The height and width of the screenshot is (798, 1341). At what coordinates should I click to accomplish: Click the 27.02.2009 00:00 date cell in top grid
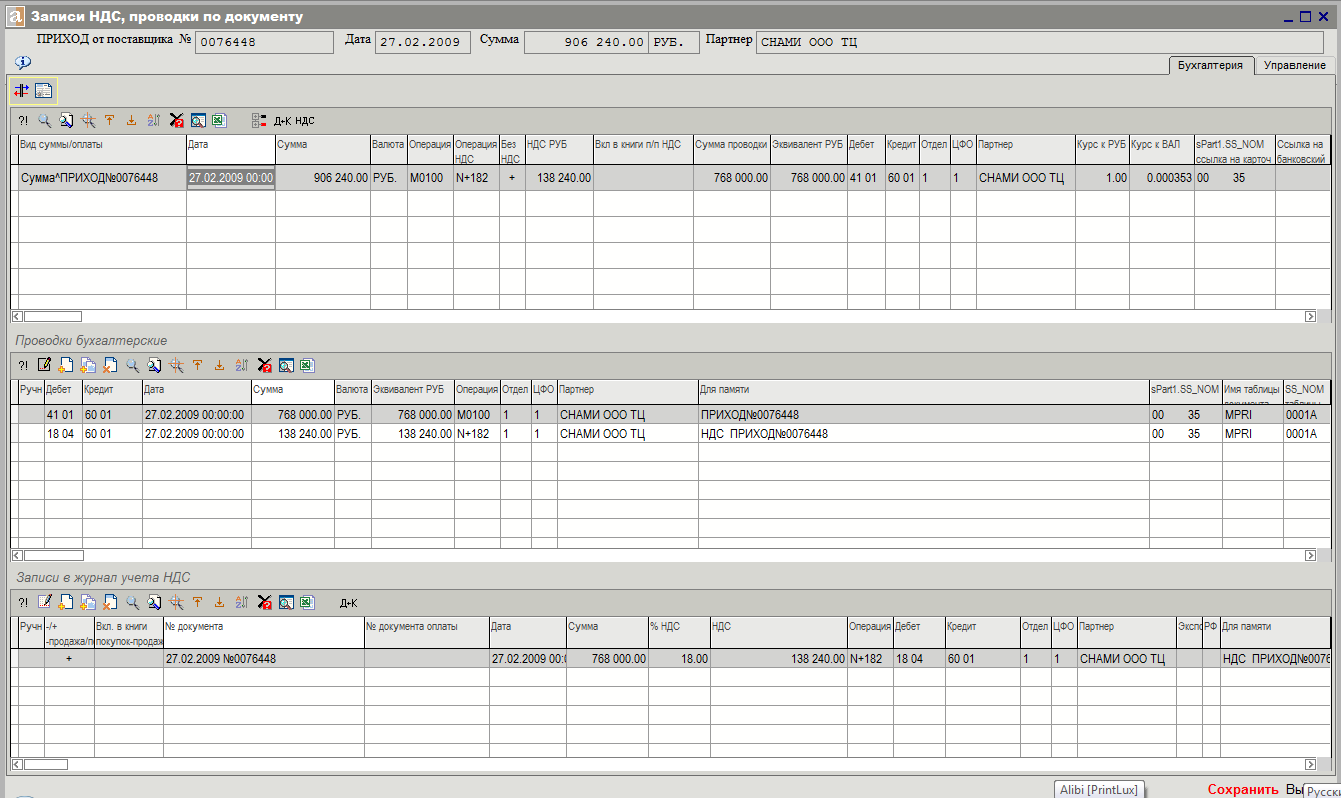click(231, 178)
